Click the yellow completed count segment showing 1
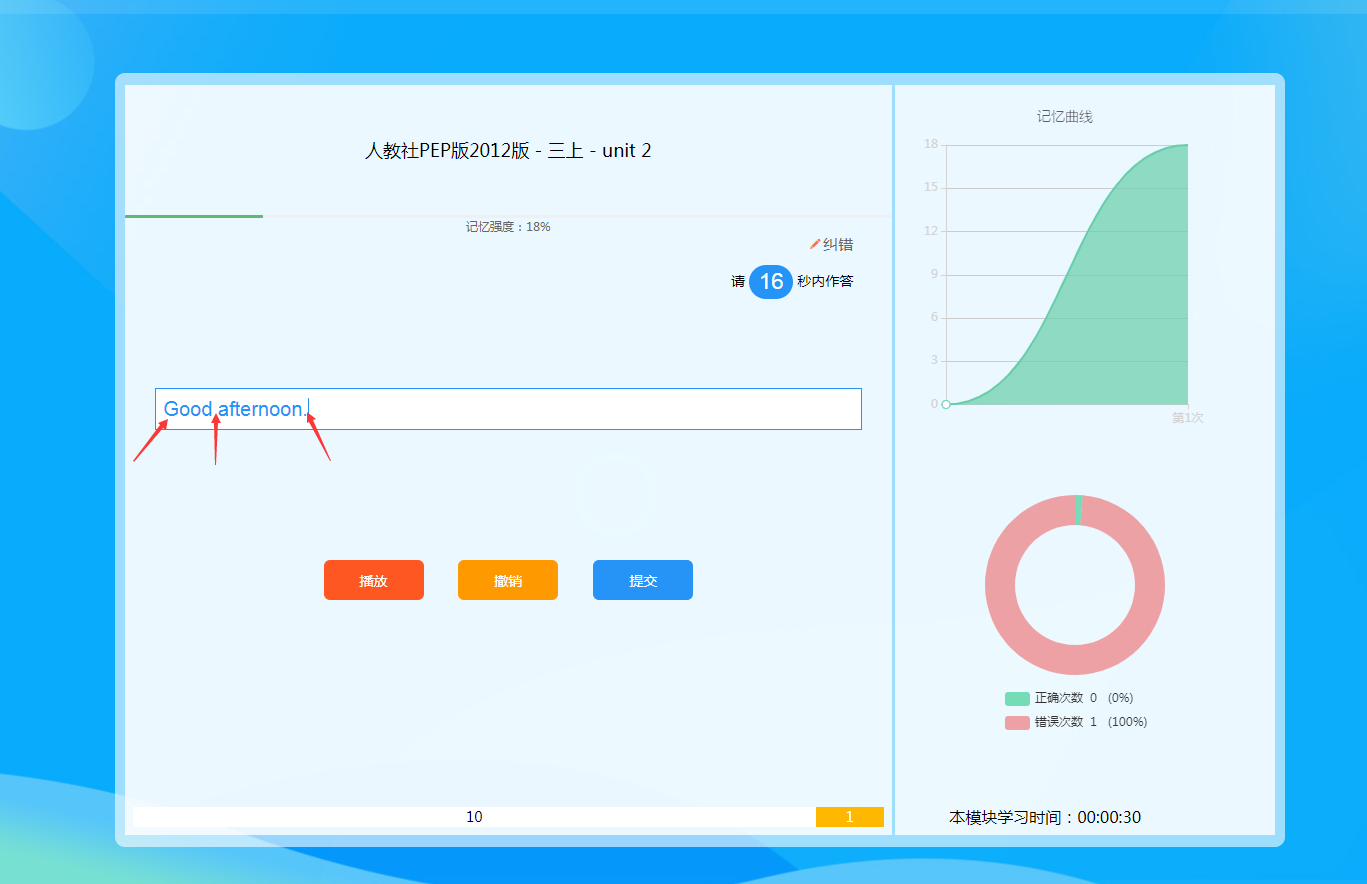The height and width of the screenshot is (884, 1367). pyautogui.click(x=850, y=817)
